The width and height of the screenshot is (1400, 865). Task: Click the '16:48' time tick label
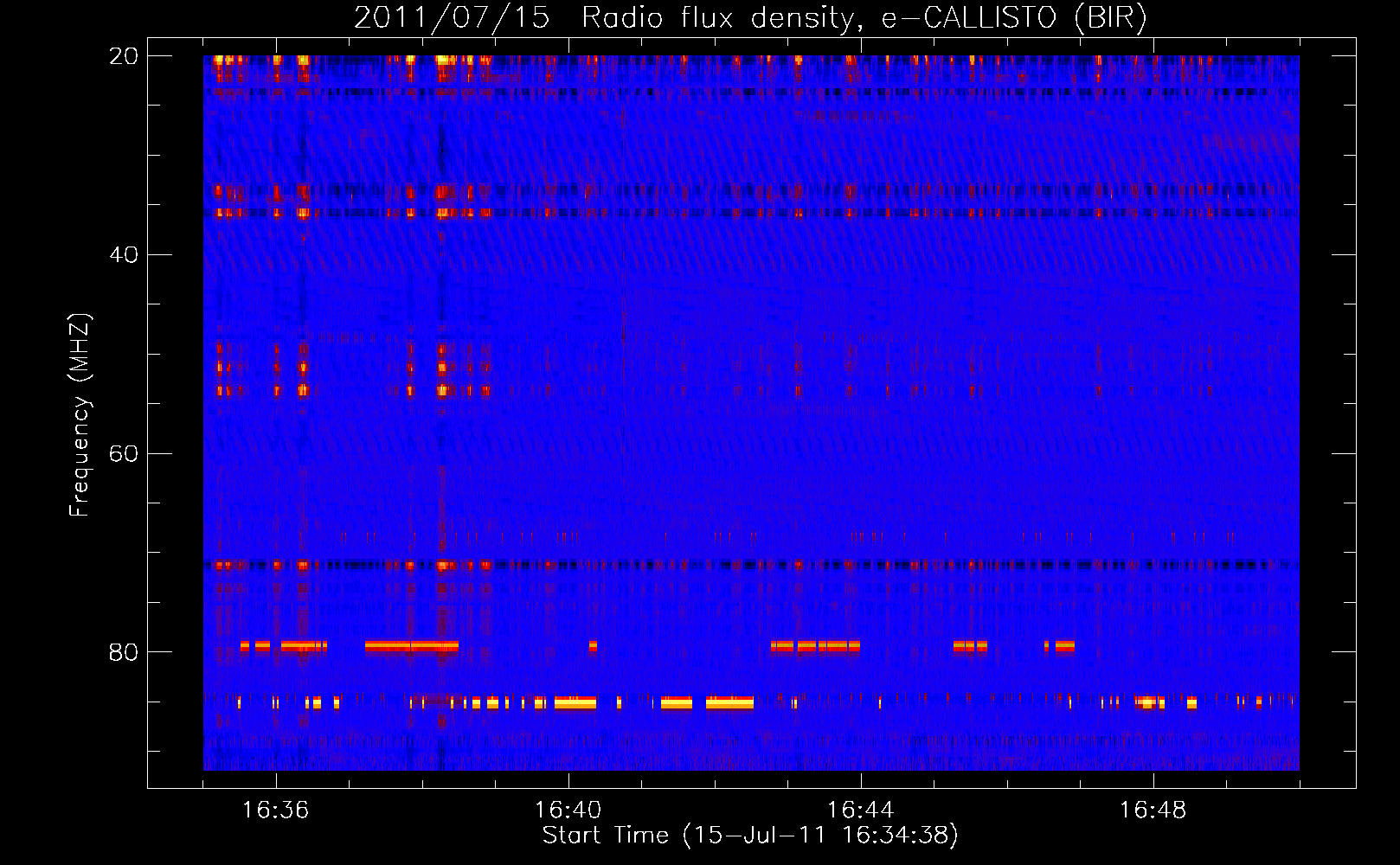[x=1153, y=810]
